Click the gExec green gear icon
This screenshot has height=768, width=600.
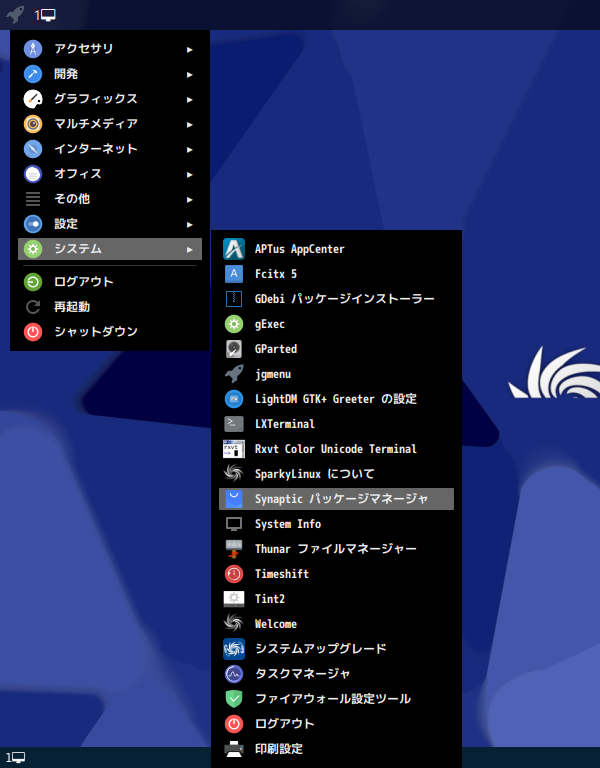(234, 324)
